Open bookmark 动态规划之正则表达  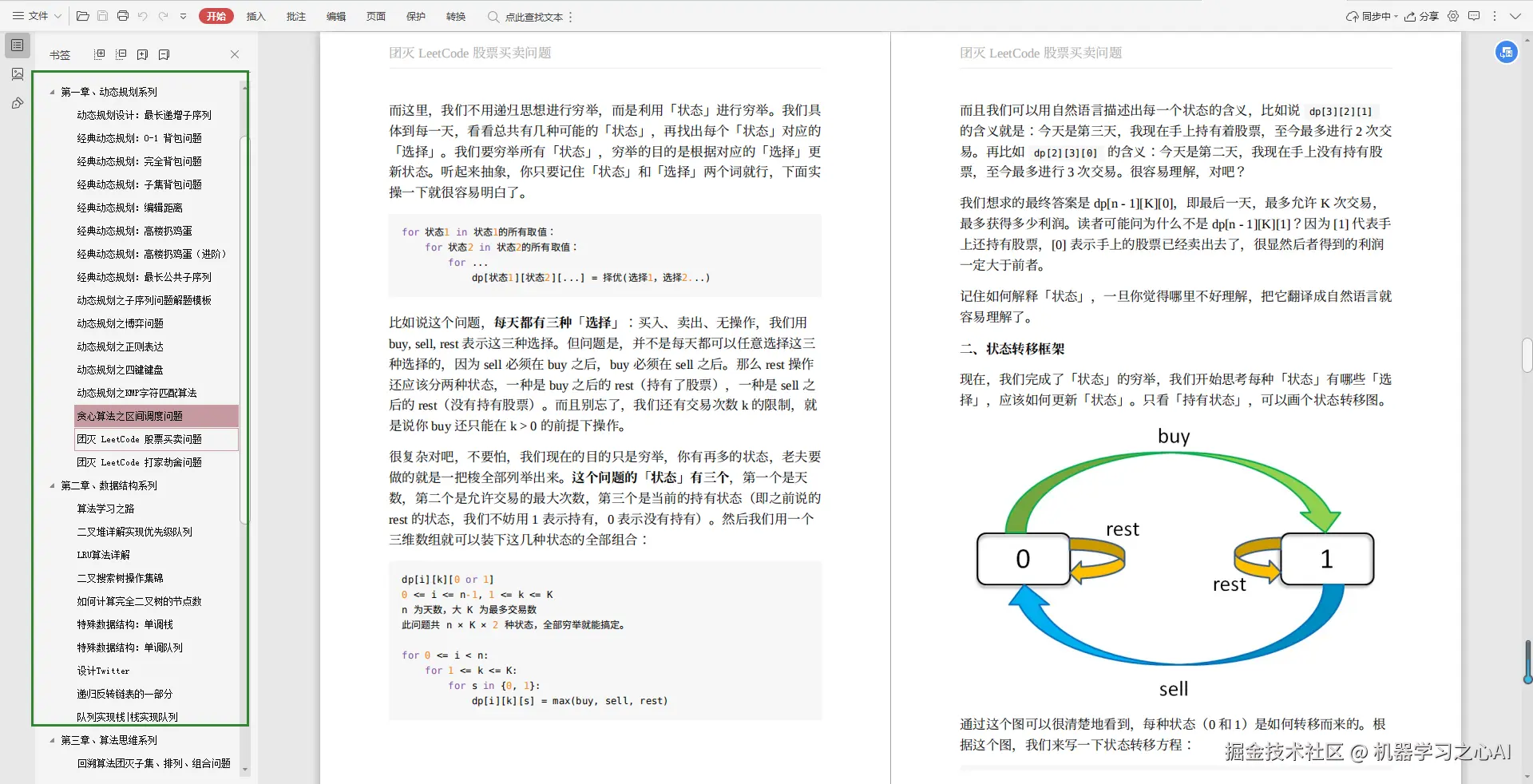(121, 347)
